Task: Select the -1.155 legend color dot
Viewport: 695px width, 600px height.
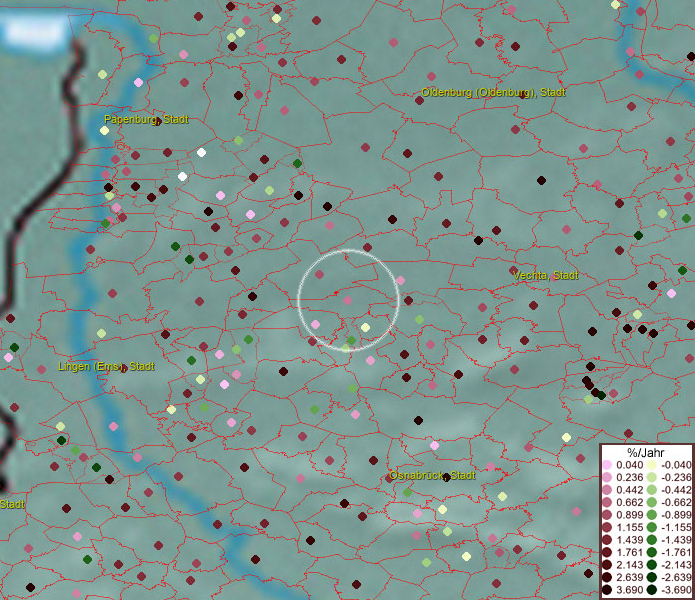Action: click(652, 527)
